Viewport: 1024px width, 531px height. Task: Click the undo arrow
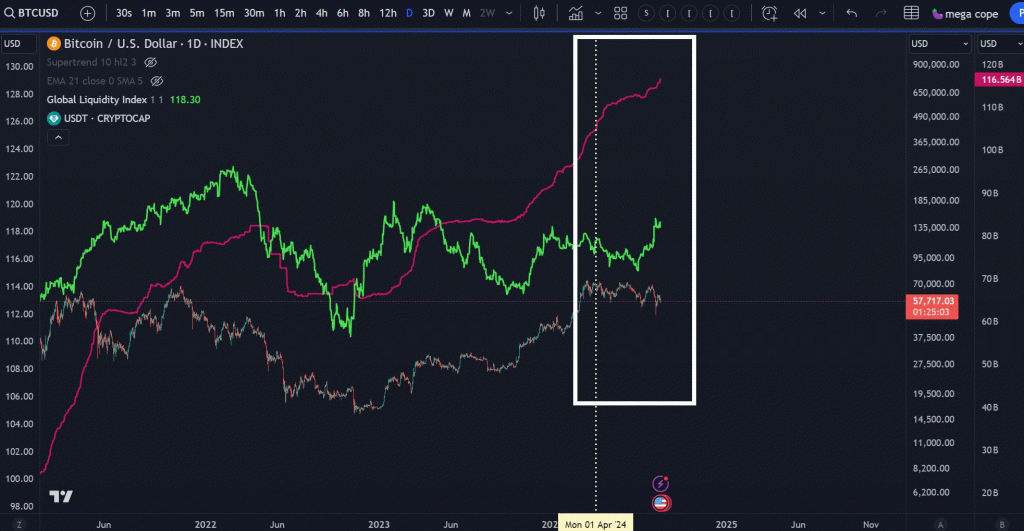point(851,13)
